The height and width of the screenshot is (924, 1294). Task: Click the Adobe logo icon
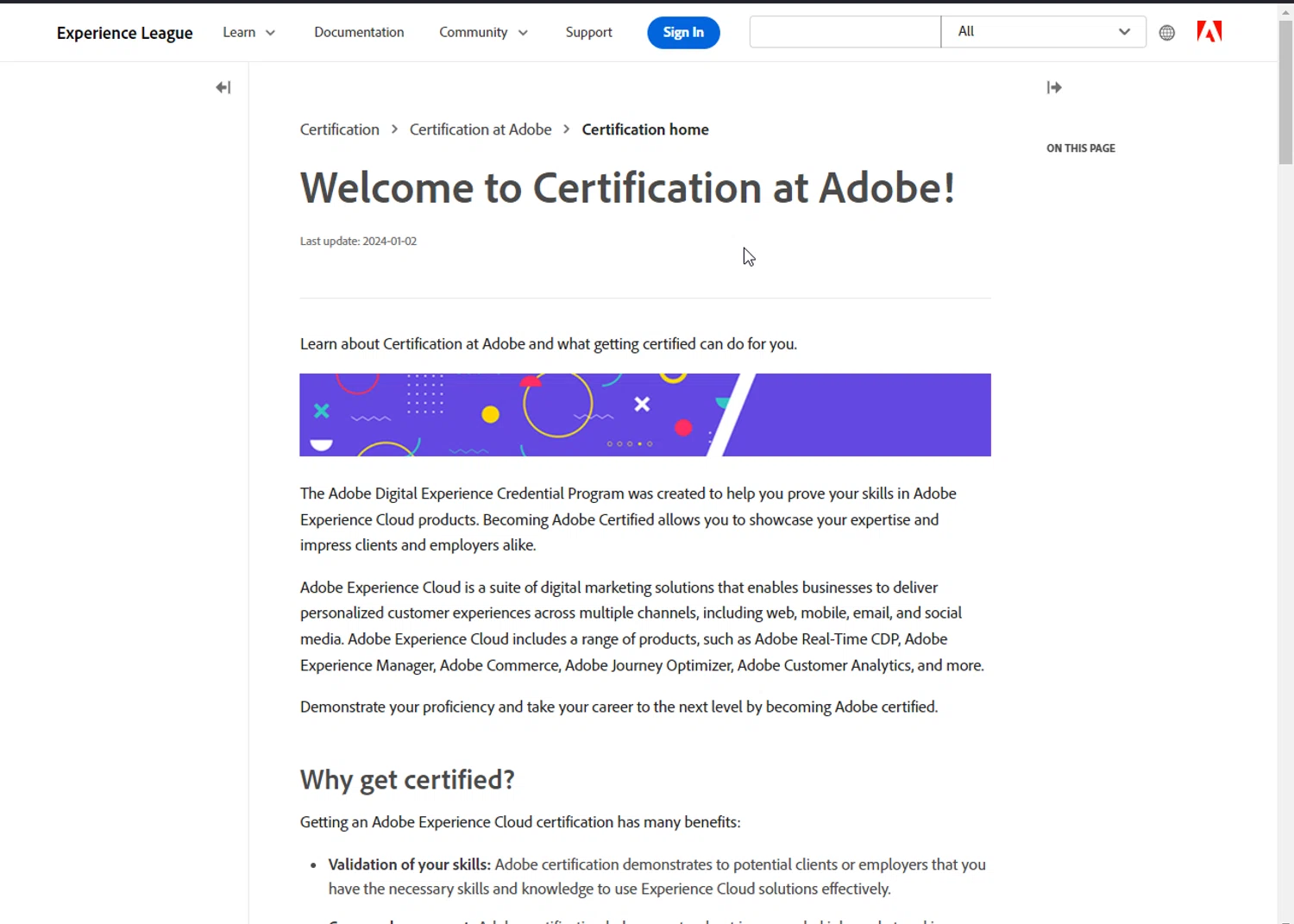1209,32
